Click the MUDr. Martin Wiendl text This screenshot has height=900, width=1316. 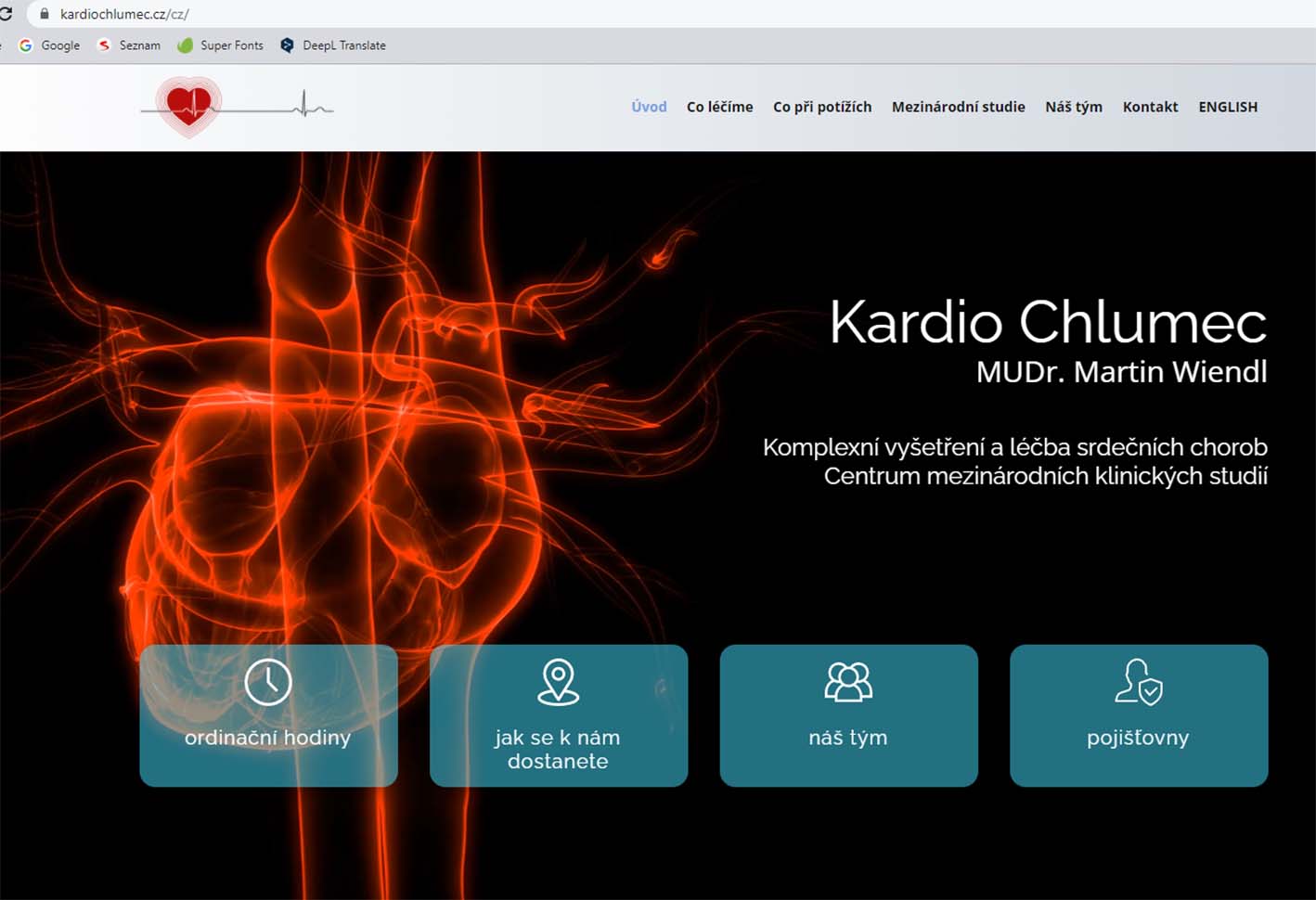tap(1121, 372)
